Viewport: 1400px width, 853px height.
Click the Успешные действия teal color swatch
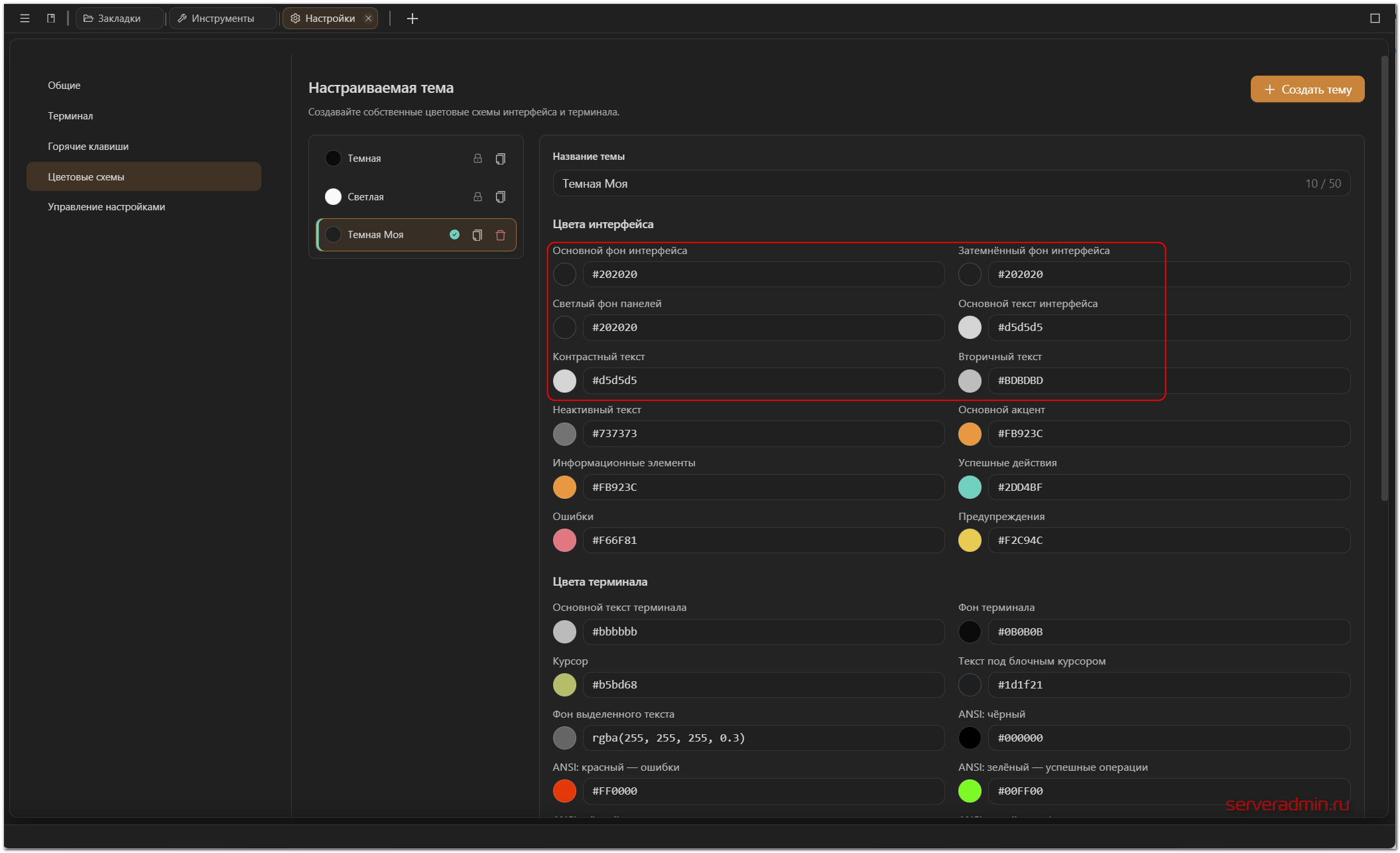pyautogui.click(x=970, y=488)
